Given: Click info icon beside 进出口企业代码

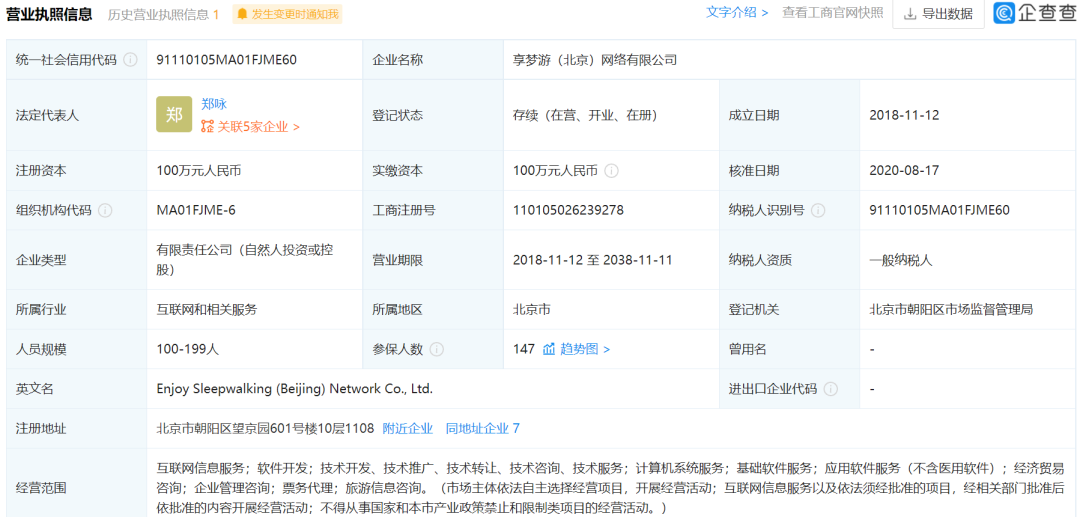Looking at the screenshot, I should (831, 389).
